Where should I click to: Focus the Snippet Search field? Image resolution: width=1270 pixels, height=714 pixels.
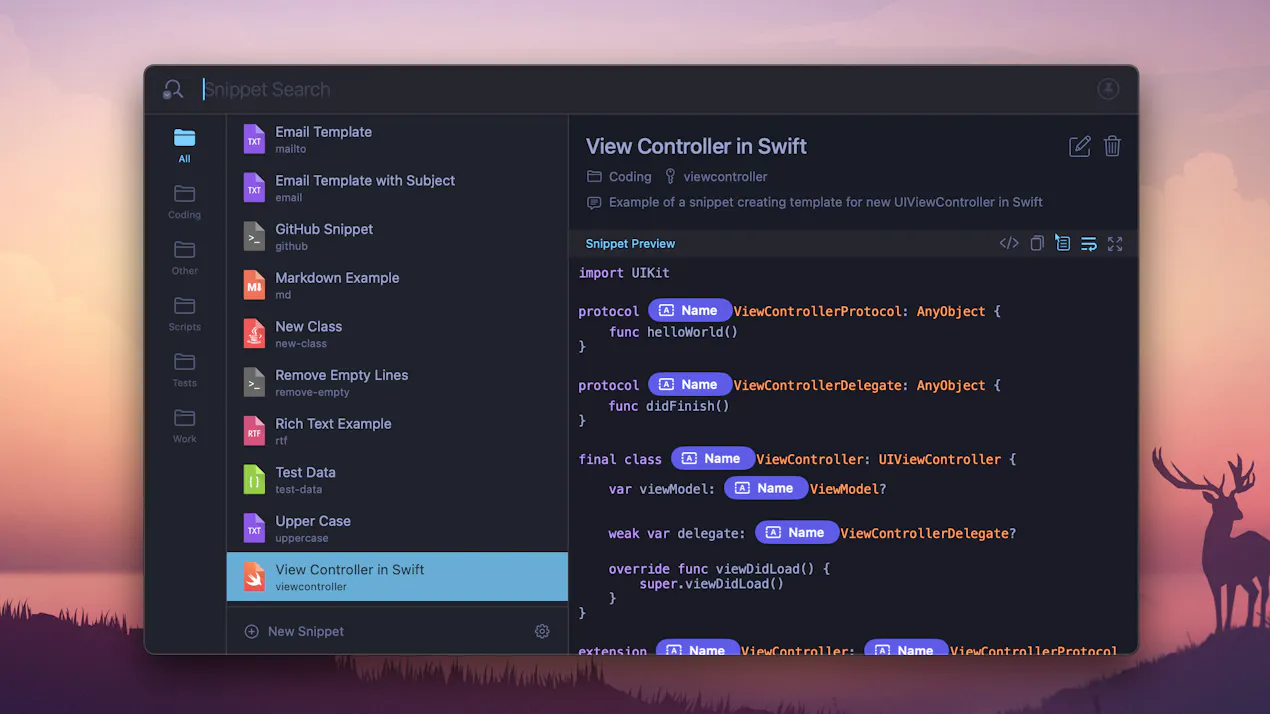point(640,90)
